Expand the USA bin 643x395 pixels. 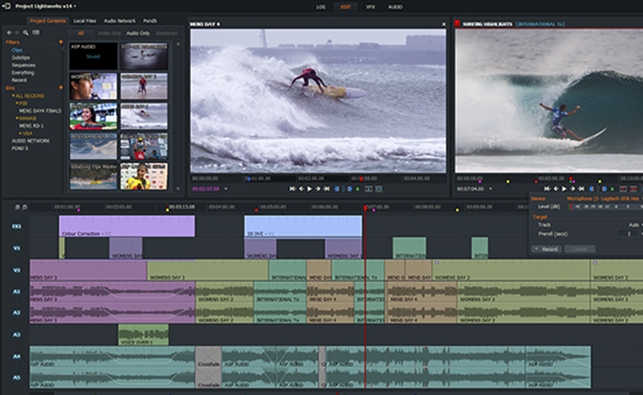[x=20, y=133]
